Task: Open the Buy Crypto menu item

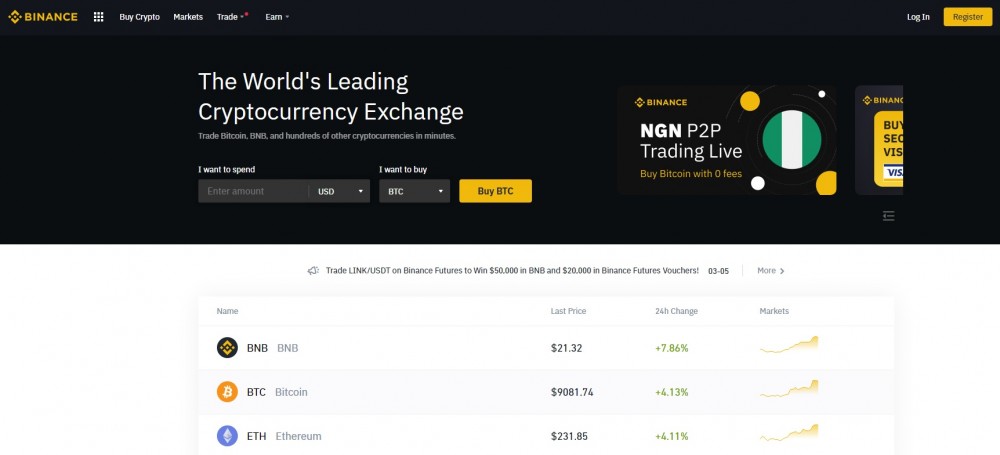Action: (x=140, y=17)
